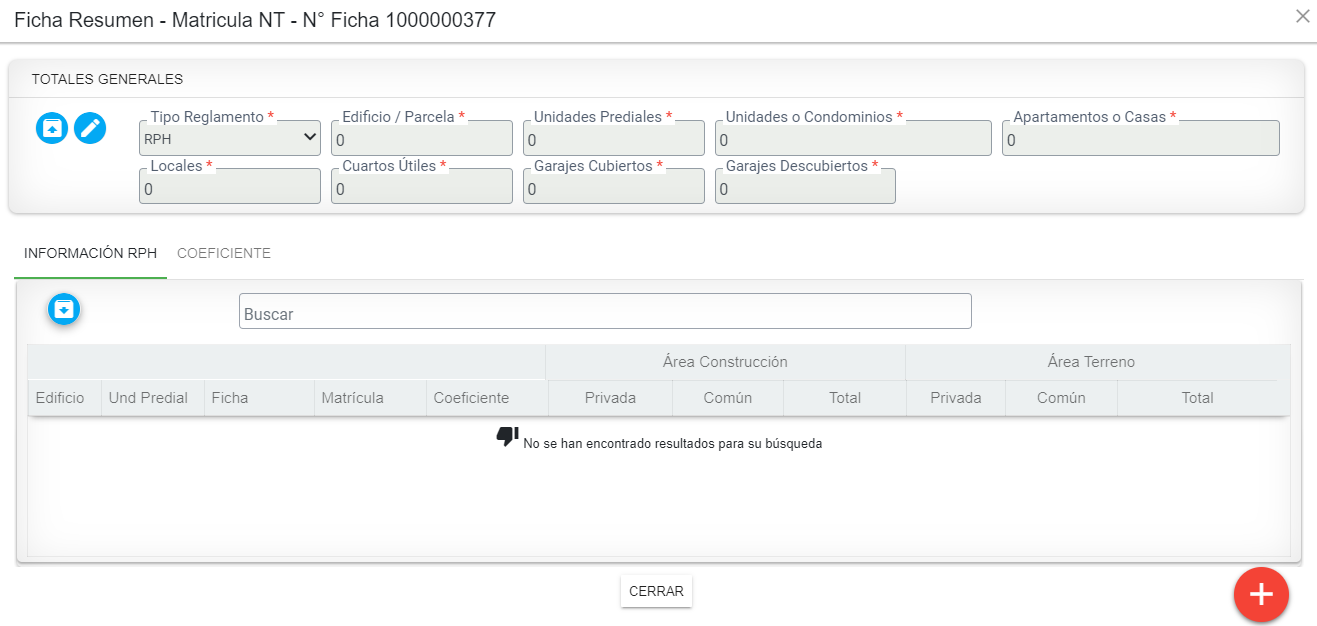Viewport: 1317px width, 626px height.
Task: Click the Edificio / Parcela field
Action: coord(421,139)
